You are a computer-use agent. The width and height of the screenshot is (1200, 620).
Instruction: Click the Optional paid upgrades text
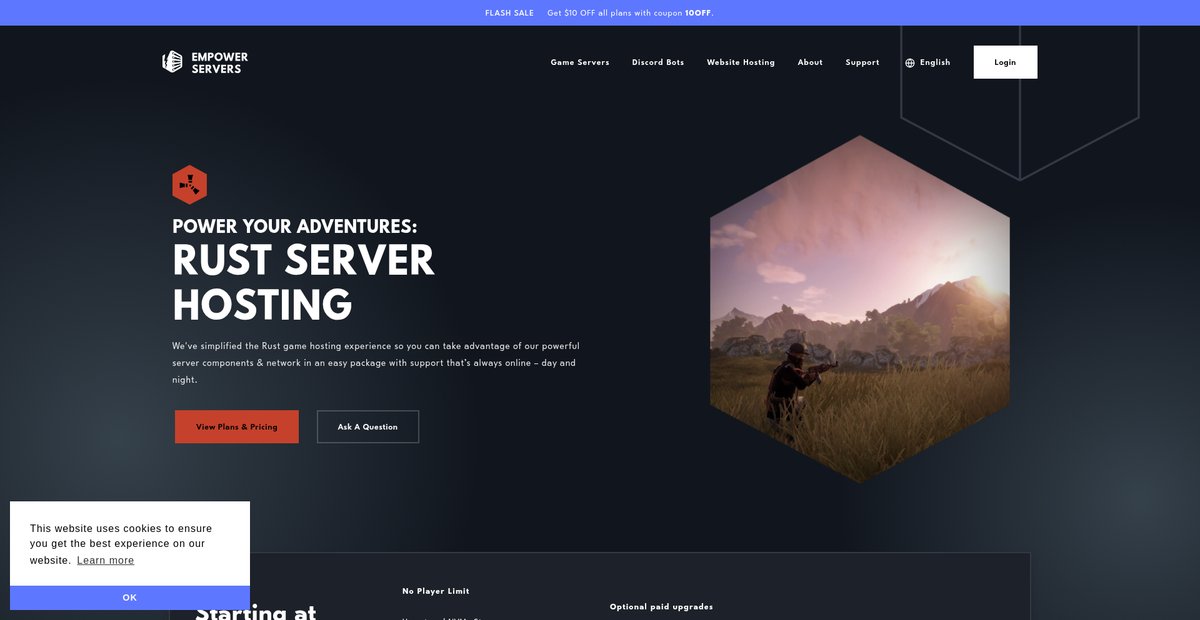point(661,607)
